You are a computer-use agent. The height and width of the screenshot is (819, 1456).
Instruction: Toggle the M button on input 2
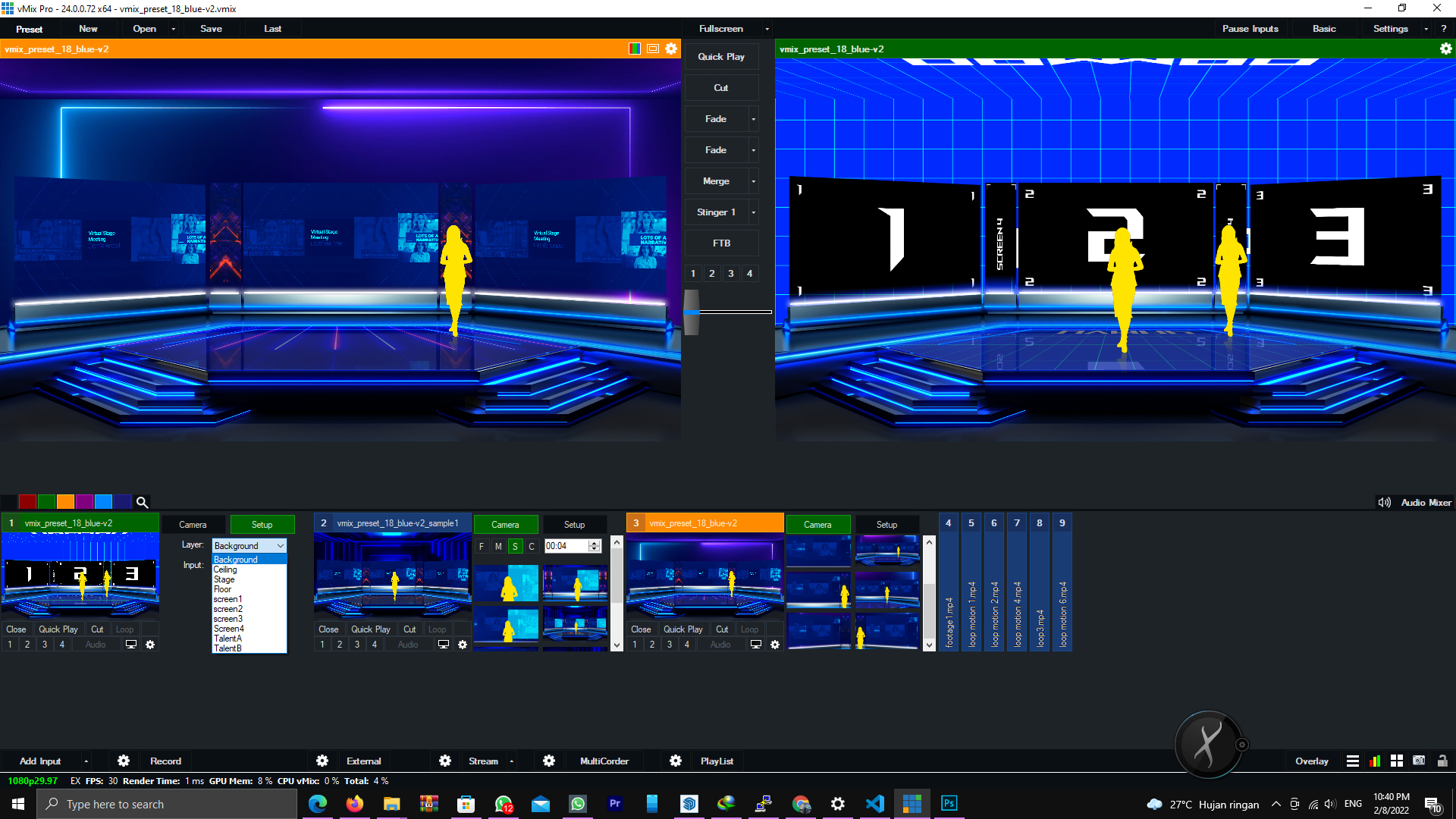pos(498,546)
